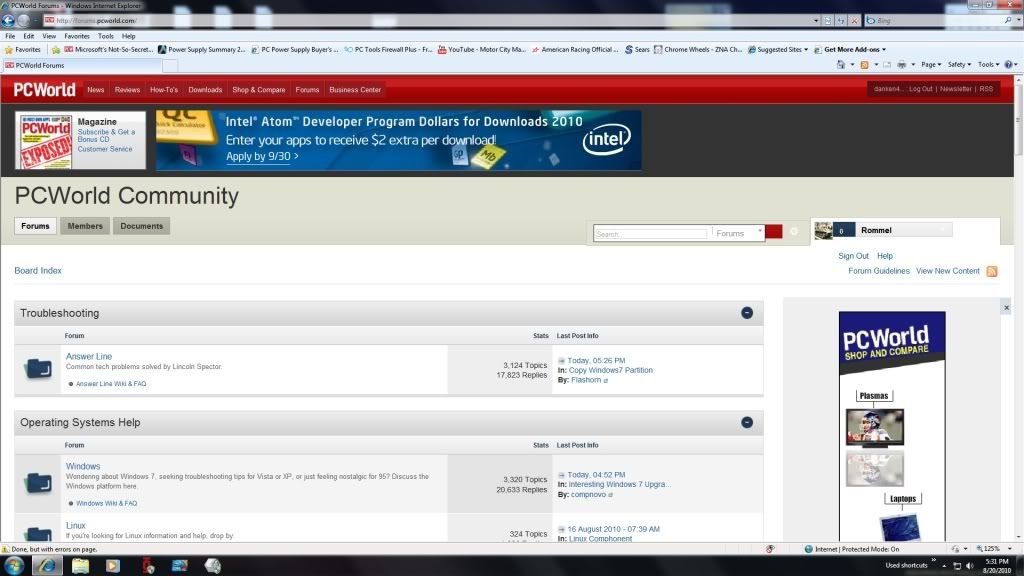
Task: Click the Sign Out link
Action: [x=853, y=256]
